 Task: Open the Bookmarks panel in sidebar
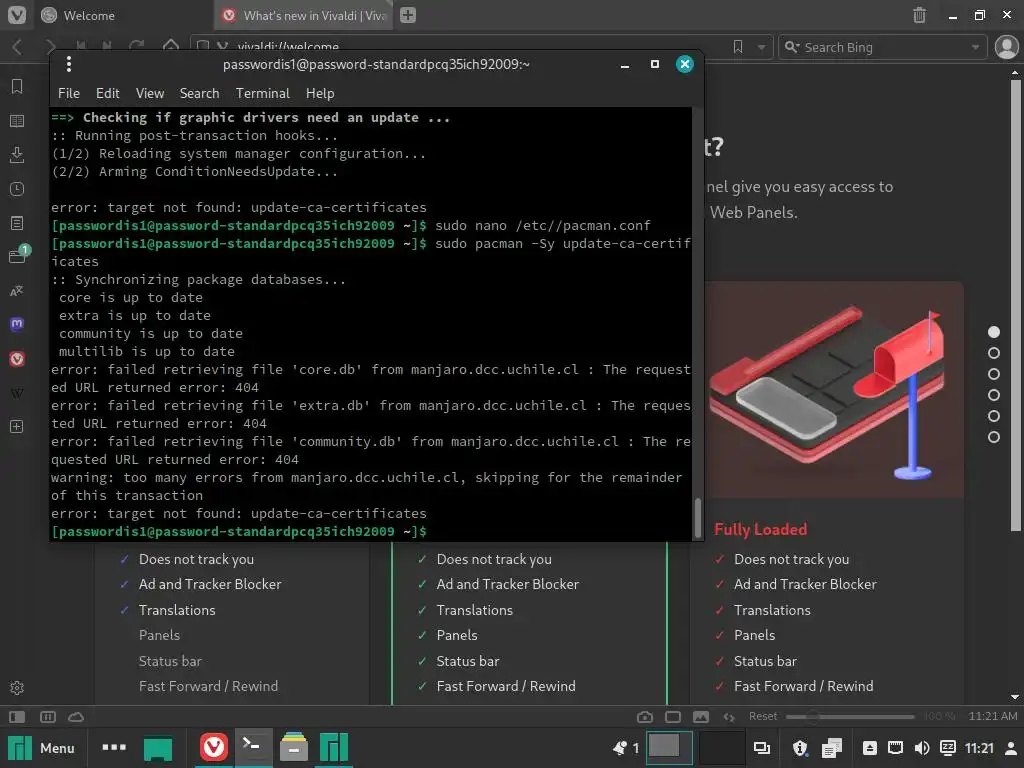pos(17,86)
